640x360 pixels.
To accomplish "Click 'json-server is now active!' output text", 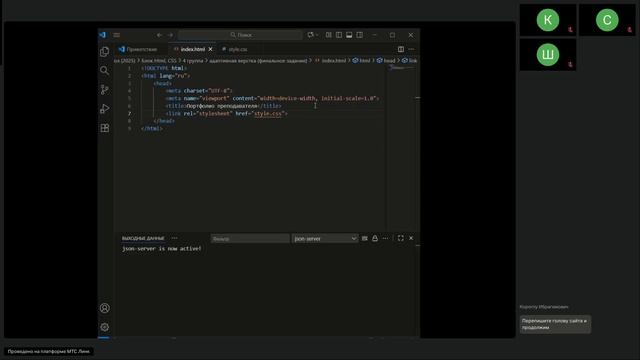I will (162, 249).
